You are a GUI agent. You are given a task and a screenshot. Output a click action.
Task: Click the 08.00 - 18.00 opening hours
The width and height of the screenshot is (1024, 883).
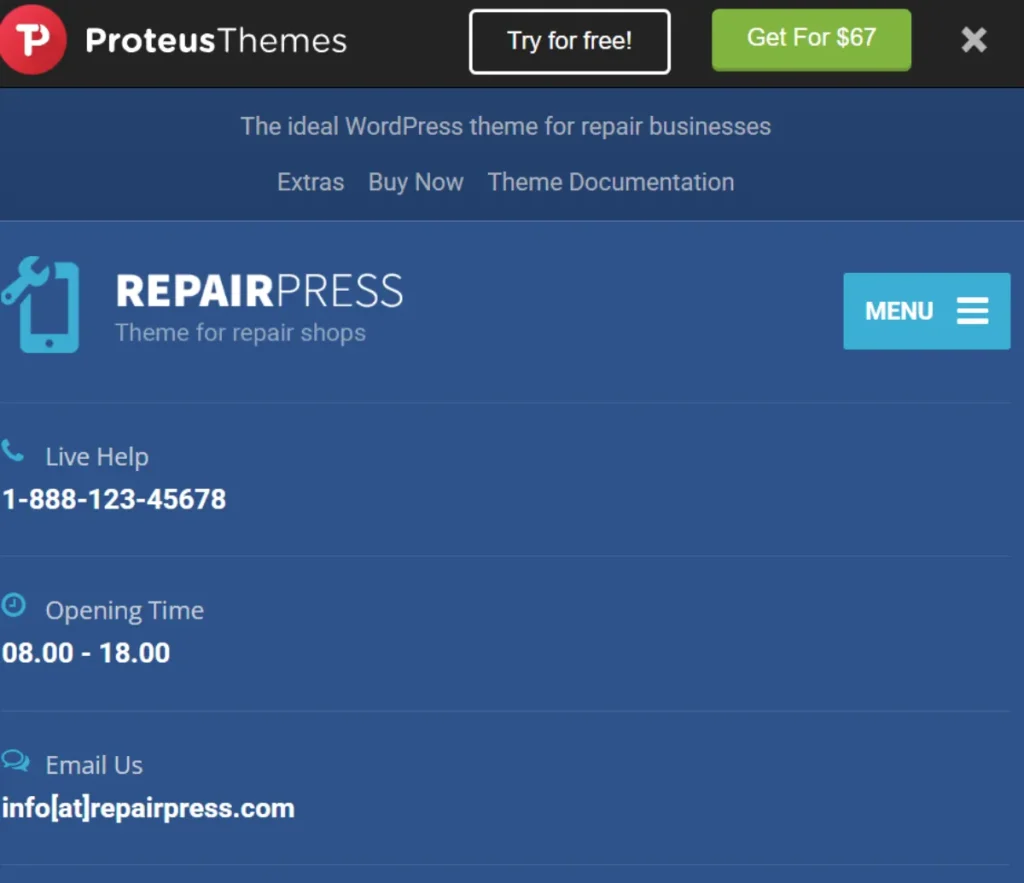point(86,653)
